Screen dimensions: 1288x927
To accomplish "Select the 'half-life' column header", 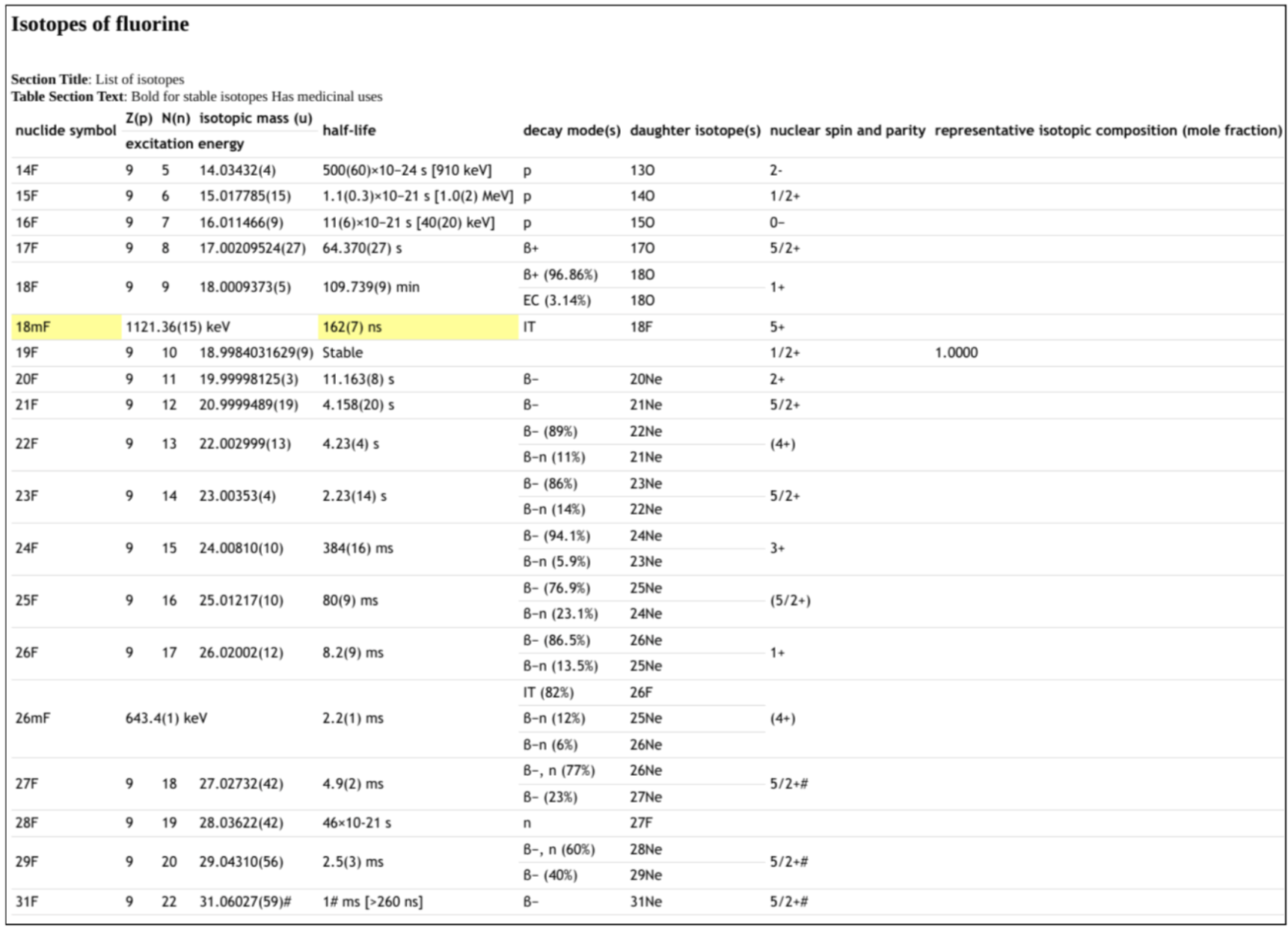I will (349, 130).
